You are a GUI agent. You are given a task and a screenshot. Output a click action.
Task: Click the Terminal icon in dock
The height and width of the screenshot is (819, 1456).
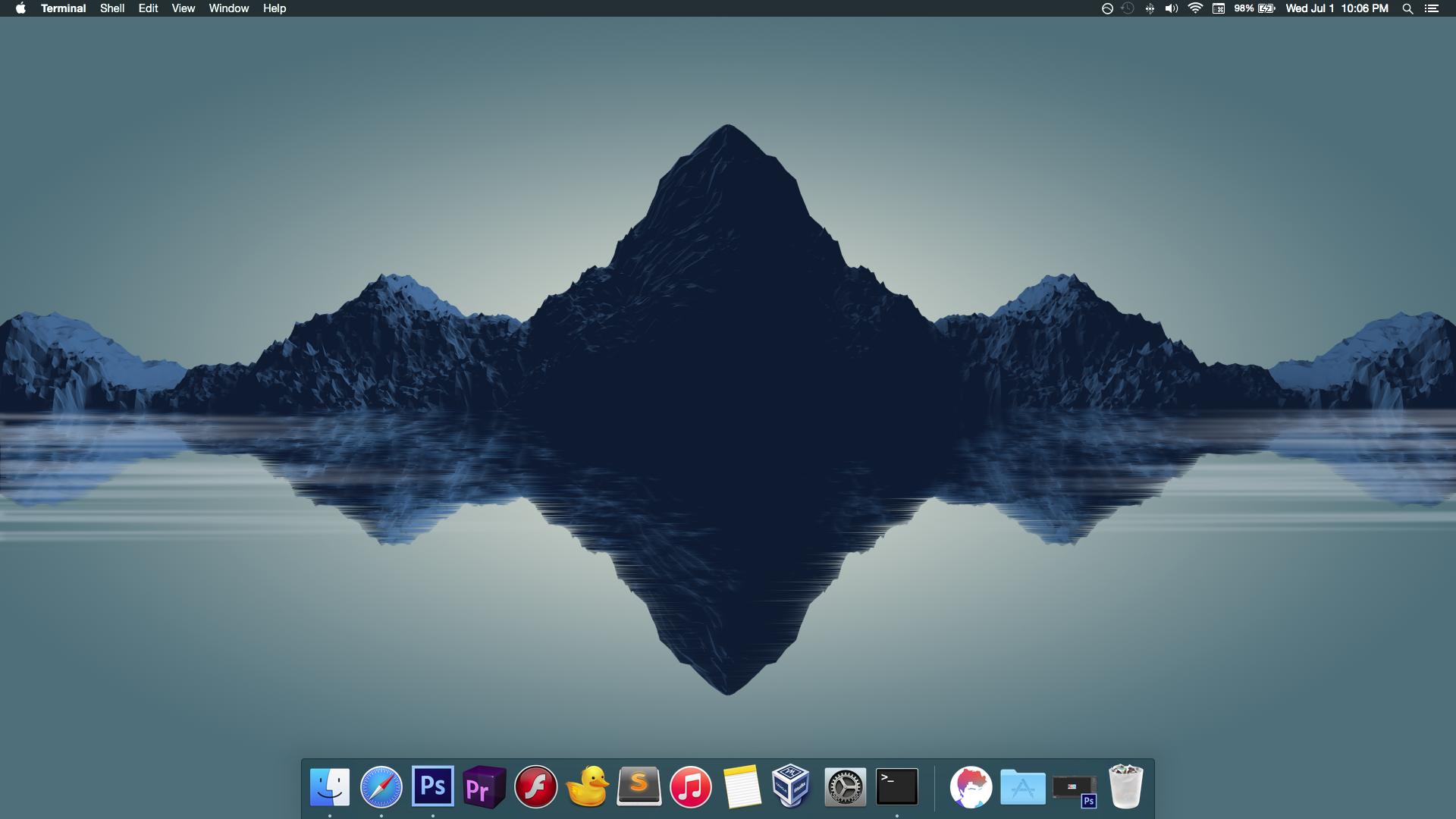(x=896, y=786)
